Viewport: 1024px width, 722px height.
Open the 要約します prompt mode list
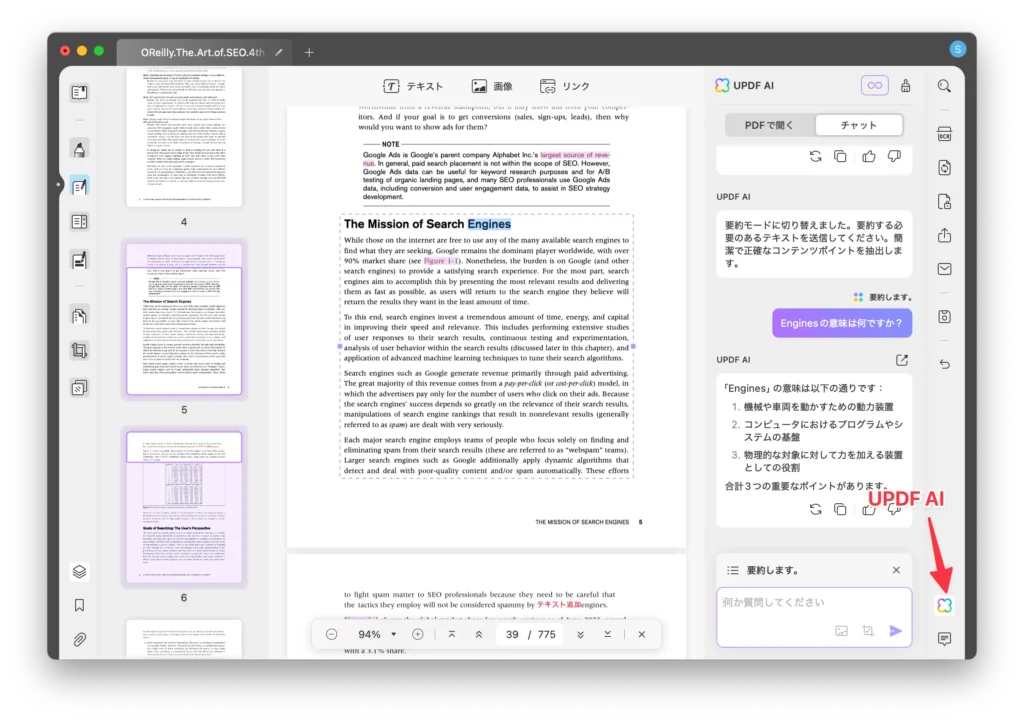coord(733,570)
